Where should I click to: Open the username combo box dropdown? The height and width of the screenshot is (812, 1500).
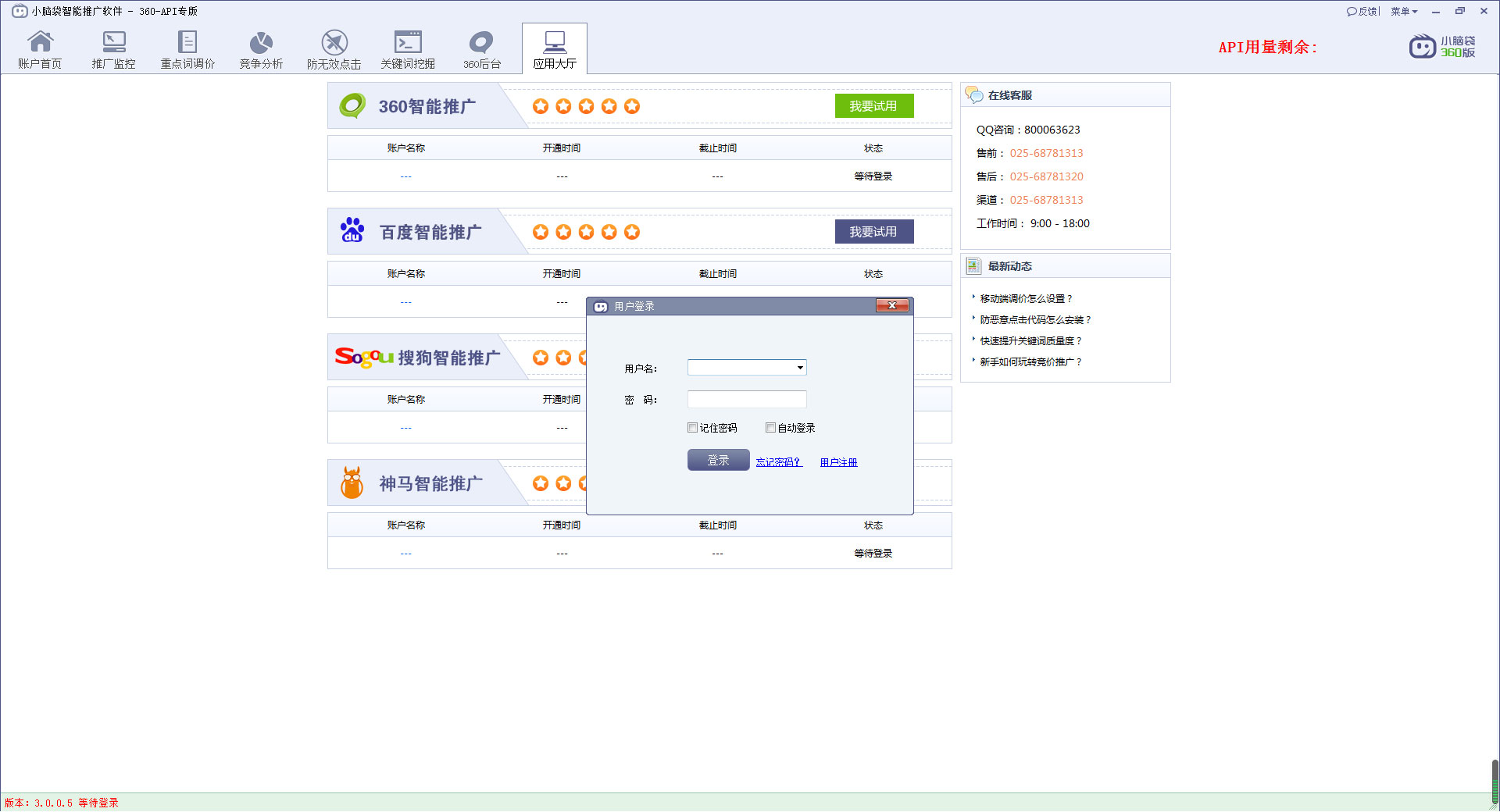pos(800,367)
